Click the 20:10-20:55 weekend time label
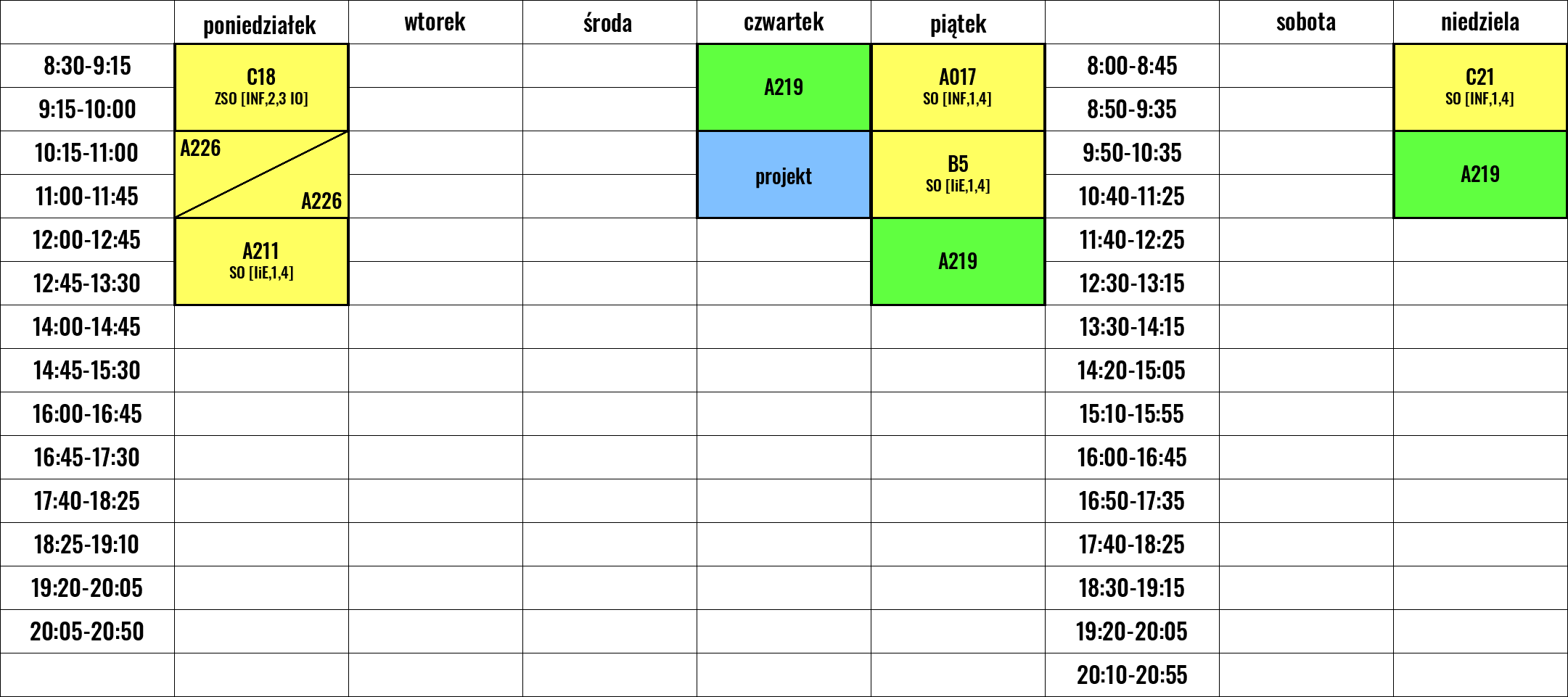This screenshot has height=697, width=1568. point(1132,675)
